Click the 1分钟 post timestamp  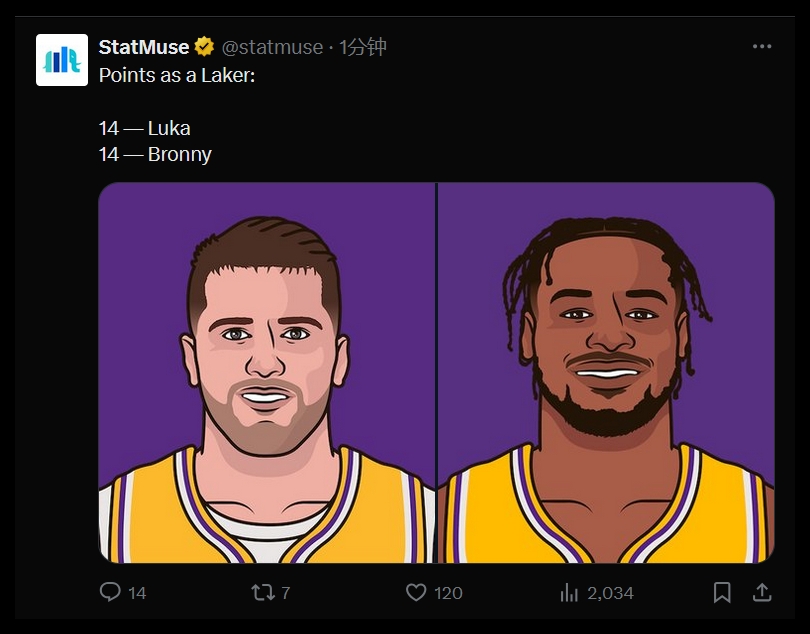(x=363, y=47)
